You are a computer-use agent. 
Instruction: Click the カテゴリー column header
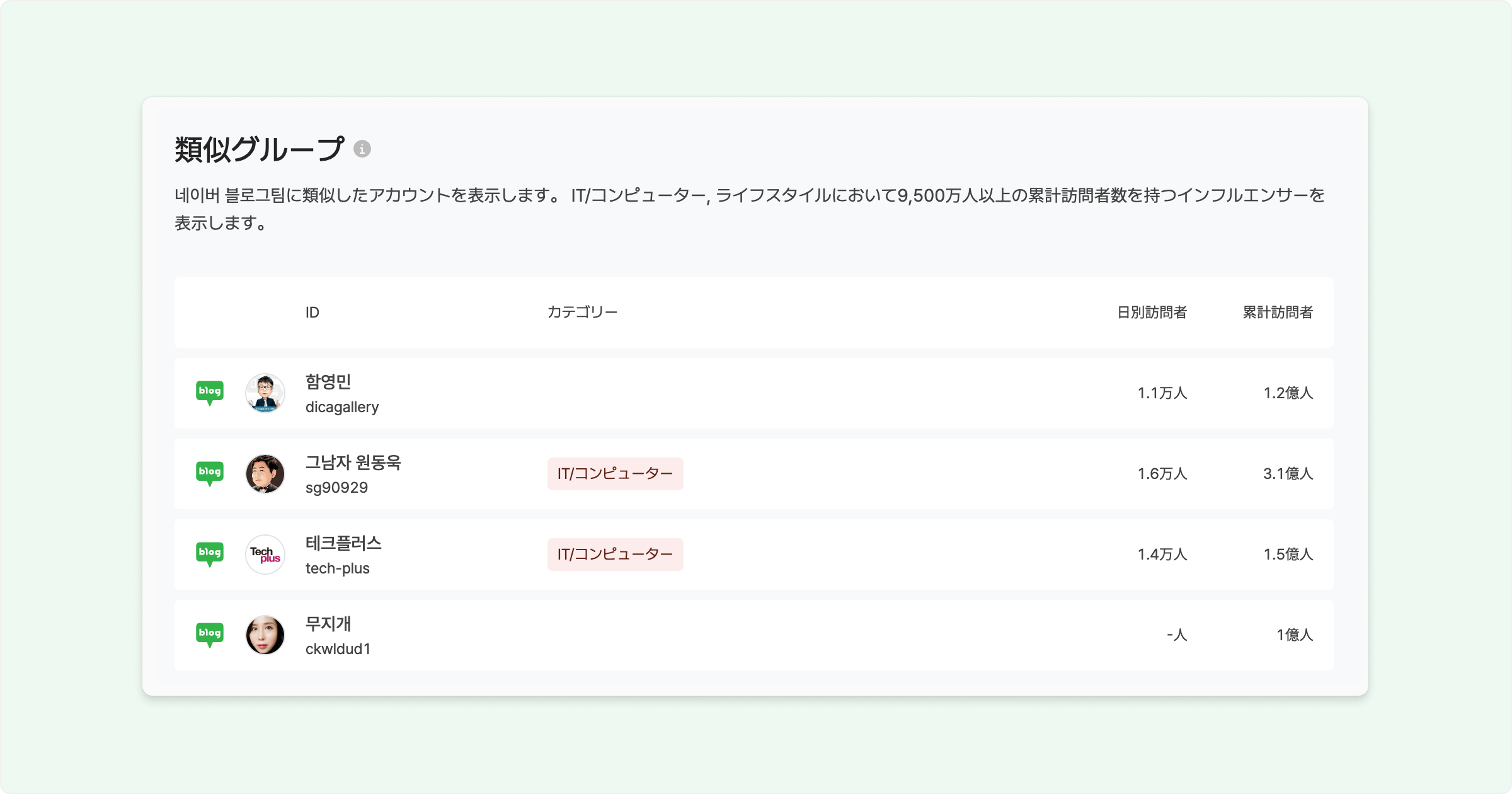(582, 313)
